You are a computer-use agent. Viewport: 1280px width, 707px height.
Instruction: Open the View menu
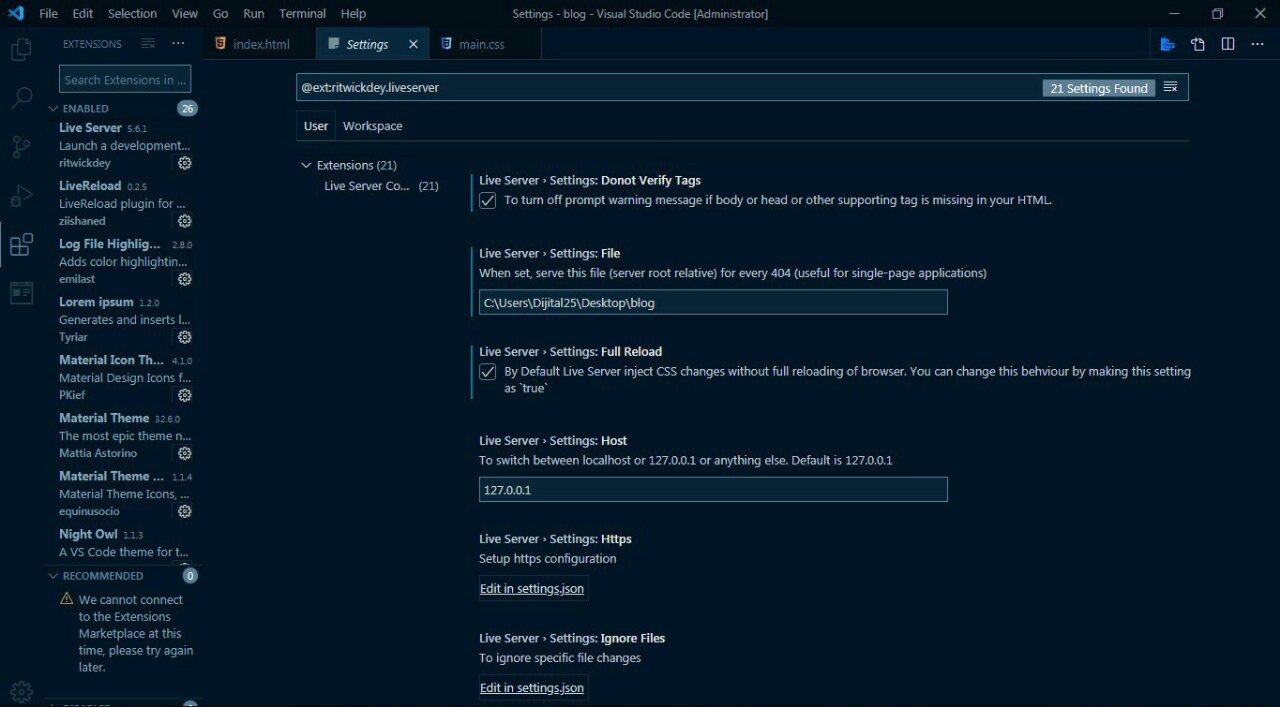(185, 13)
